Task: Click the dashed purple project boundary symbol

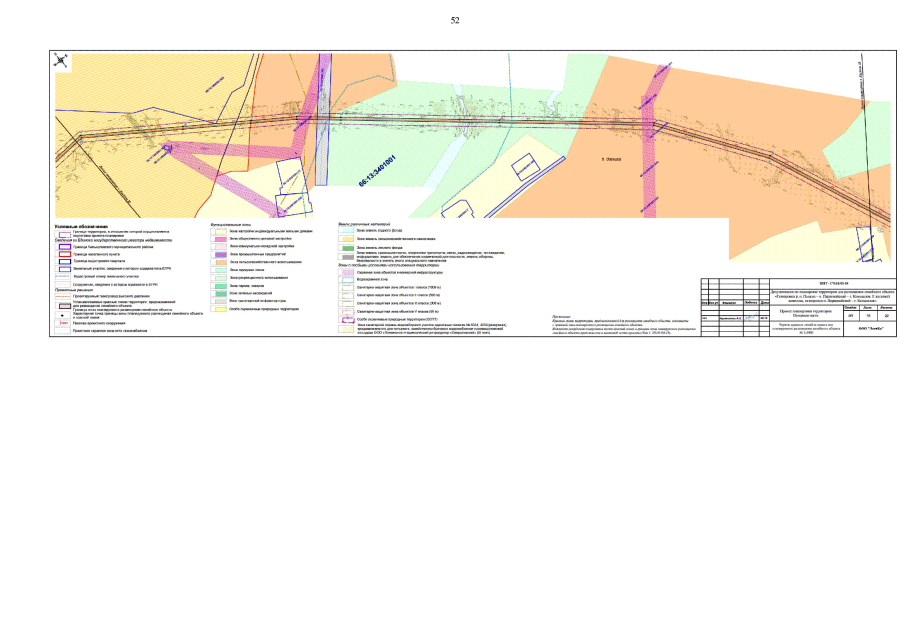Action: [64, 233]
